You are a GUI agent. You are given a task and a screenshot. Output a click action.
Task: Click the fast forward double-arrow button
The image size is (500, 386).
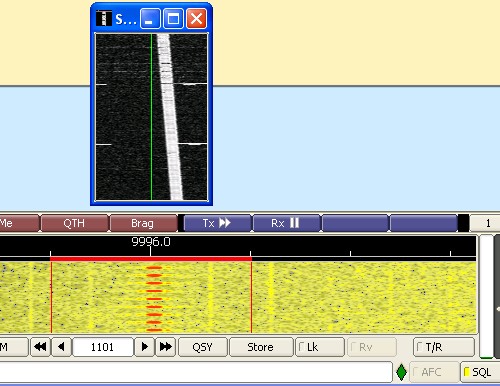tap(166, 347)
